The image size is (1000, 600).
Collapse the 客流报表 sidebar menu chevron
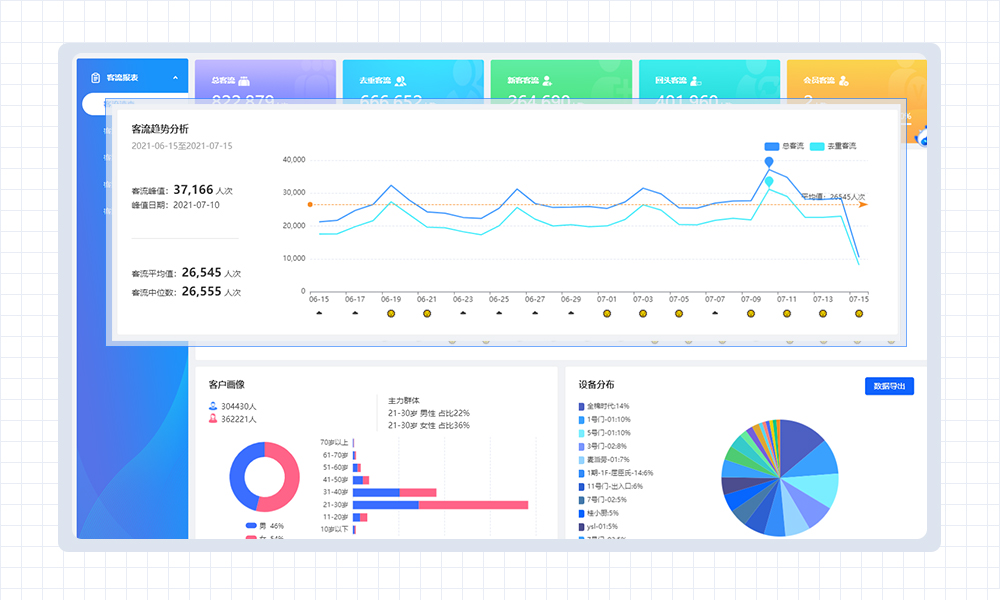175,77
